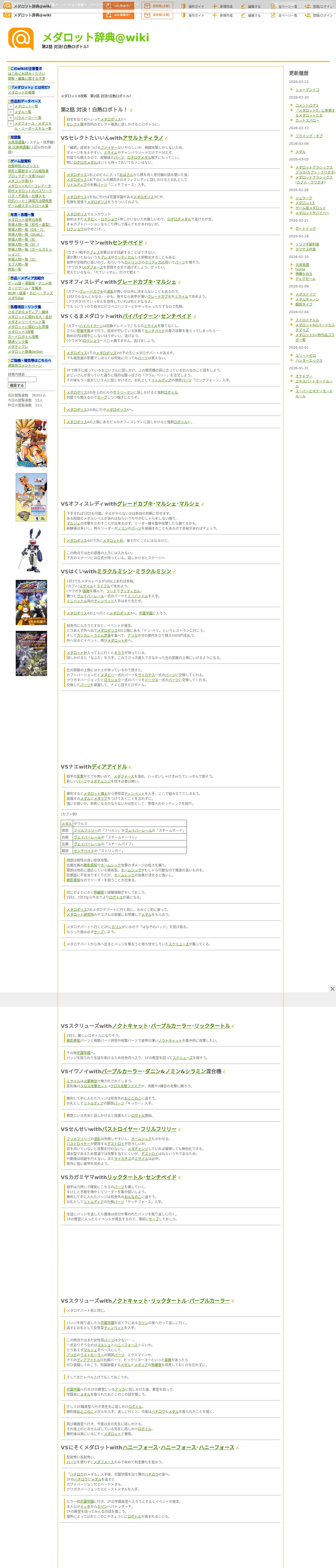
Task: Open ボートドッグ in update history
Action: [x=305, y=229]
